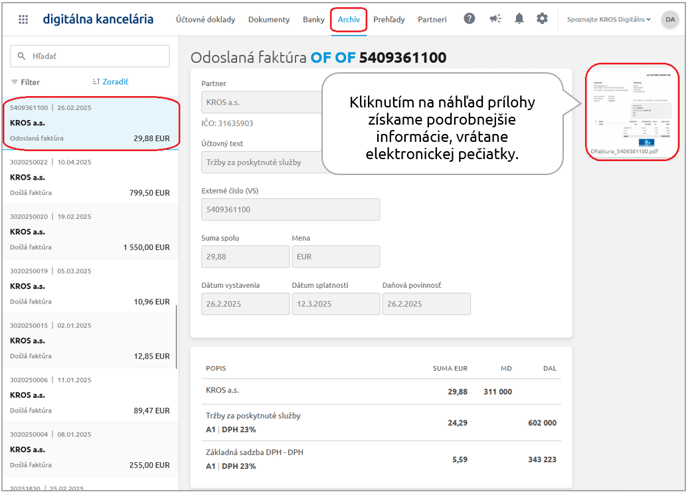
Task: Expand the Spoznajte KROS Digitálnu dropdown
Action: 609,19
